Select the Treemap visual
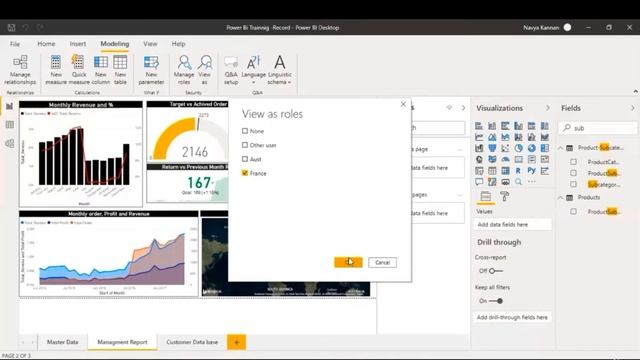 pos(544,148)
